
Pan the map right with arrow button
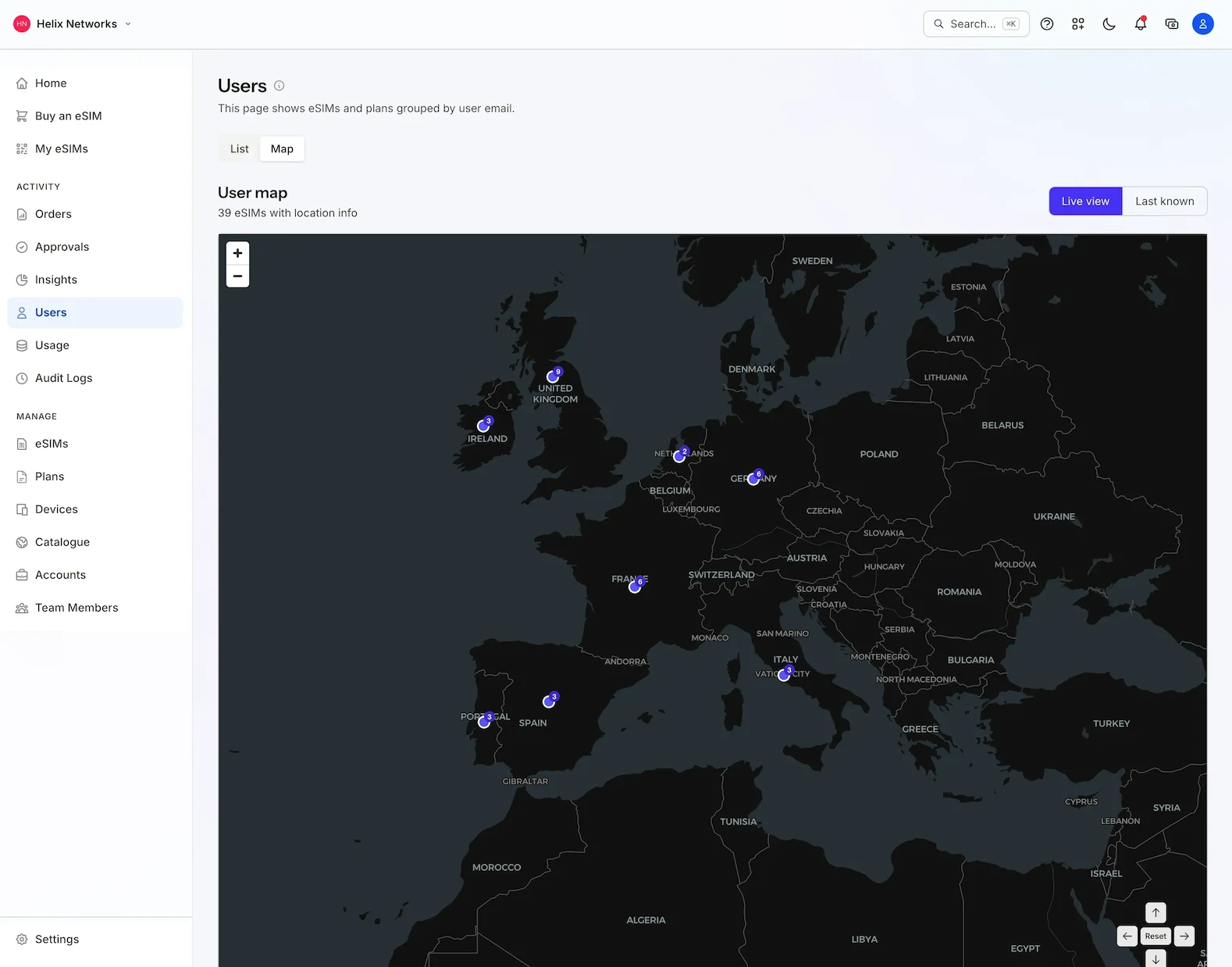1184,936
